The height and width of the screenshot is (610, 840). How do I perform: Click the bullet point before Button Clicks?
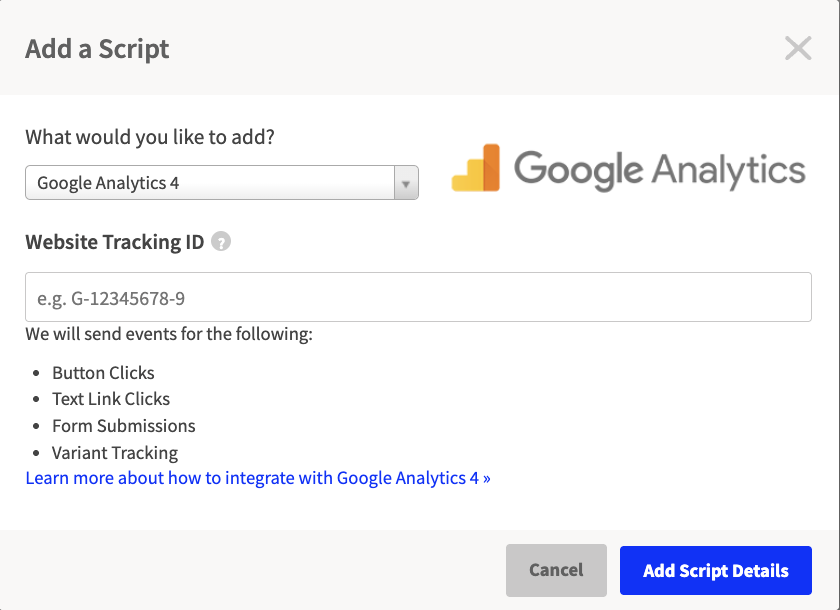[x=39, y=374]
